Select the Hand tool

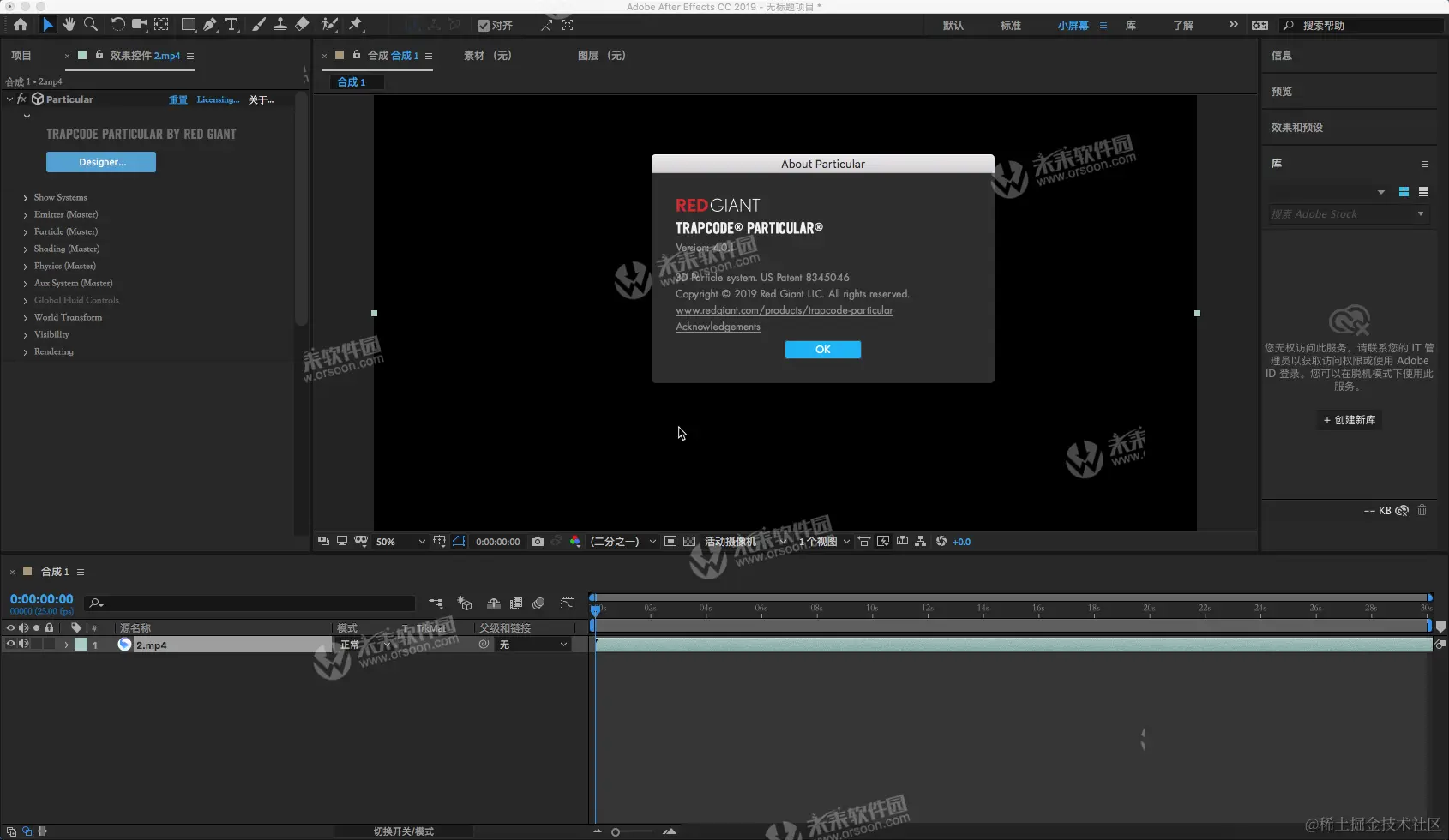(x=69, y=25)
